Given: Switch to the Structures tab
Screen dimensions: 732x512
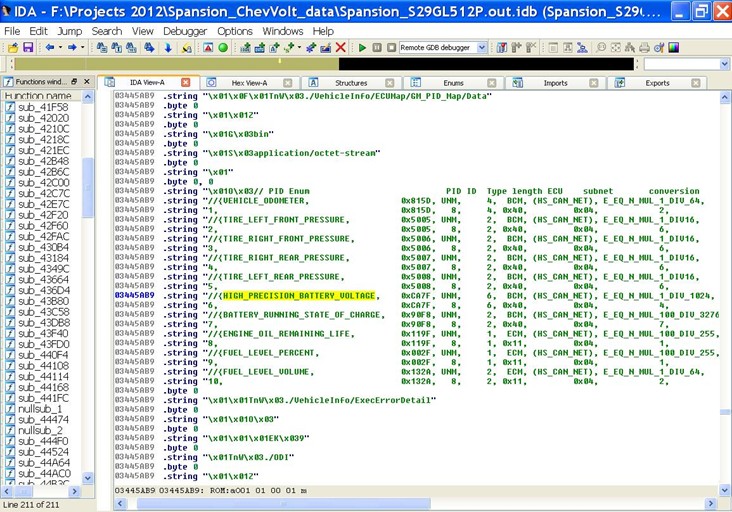Looking at the screenshot, I should (x=350, y=83).
